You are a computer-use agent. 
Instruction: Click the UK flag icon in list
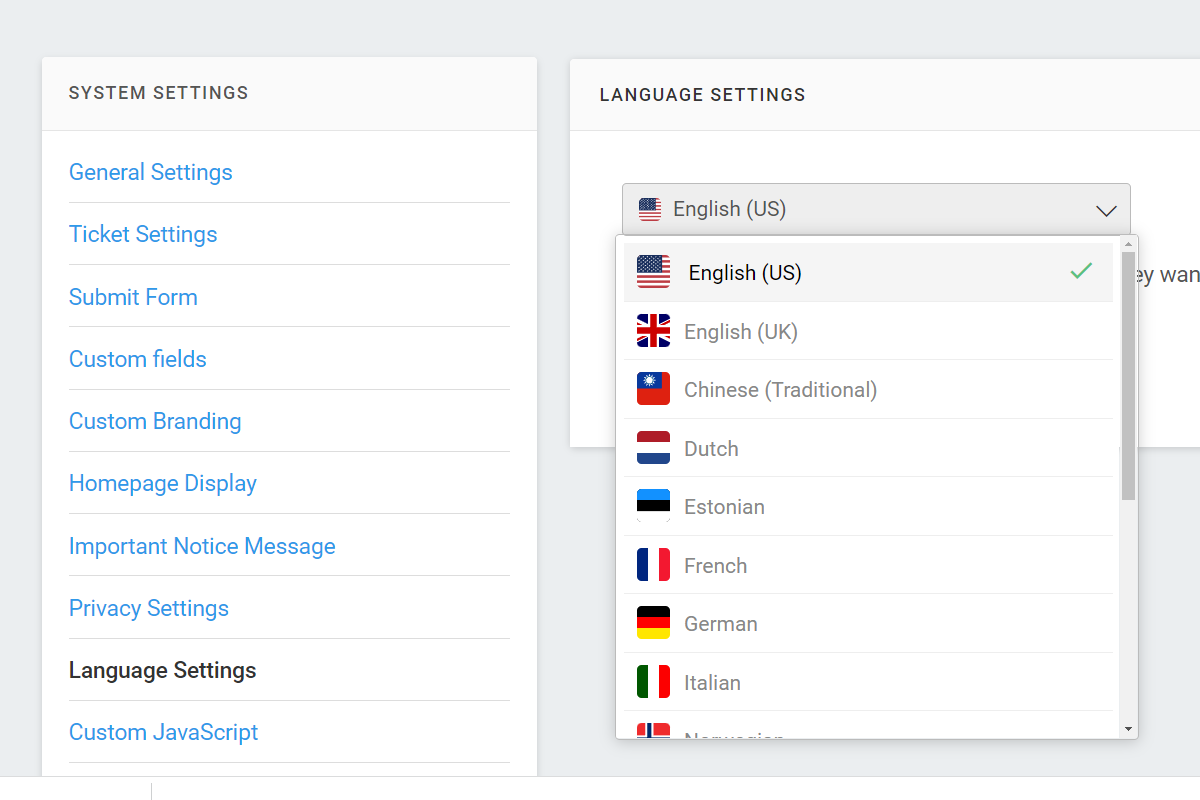653,331
